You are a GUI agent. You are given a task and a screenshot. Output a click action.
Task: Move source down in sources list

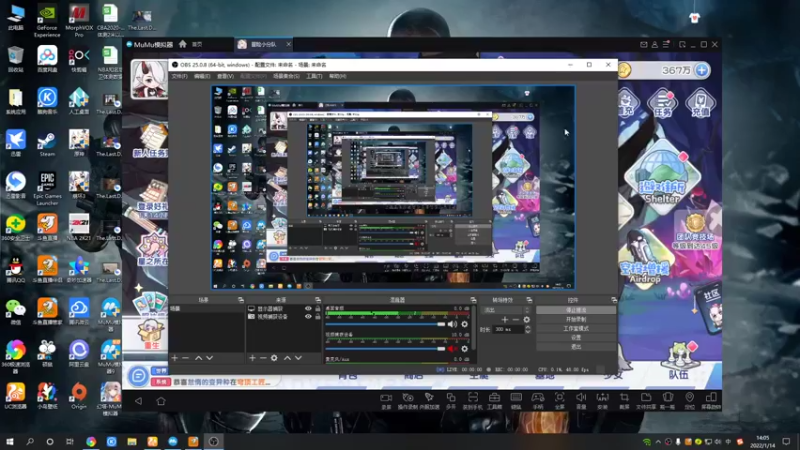point(298,358)
